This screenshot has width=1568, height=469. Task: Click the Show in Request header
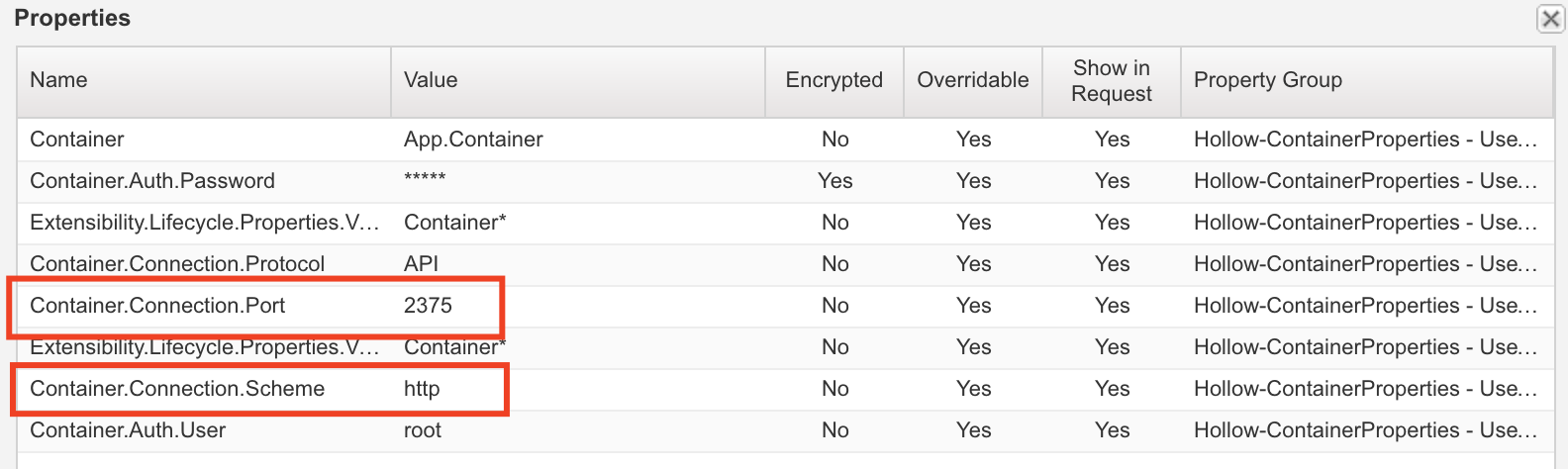[1111, 80]
